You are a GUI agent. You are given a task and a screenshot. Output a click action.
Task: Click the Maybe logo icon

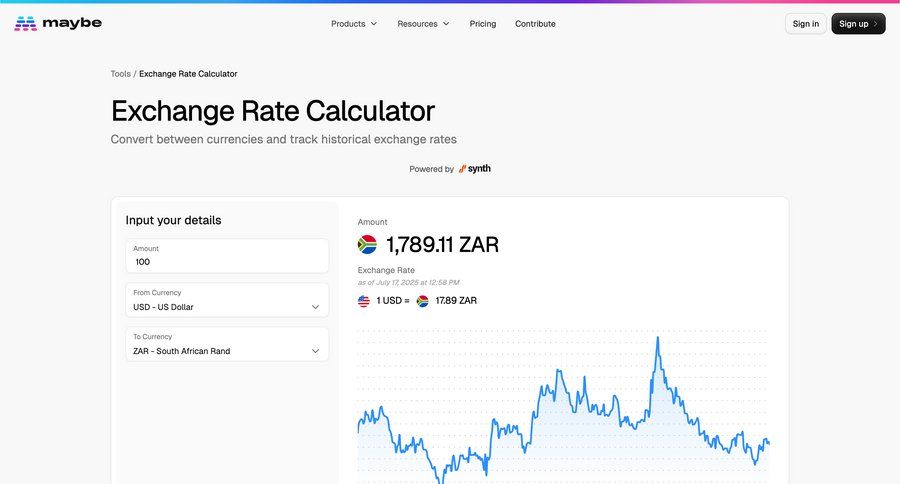click(25, 24)
